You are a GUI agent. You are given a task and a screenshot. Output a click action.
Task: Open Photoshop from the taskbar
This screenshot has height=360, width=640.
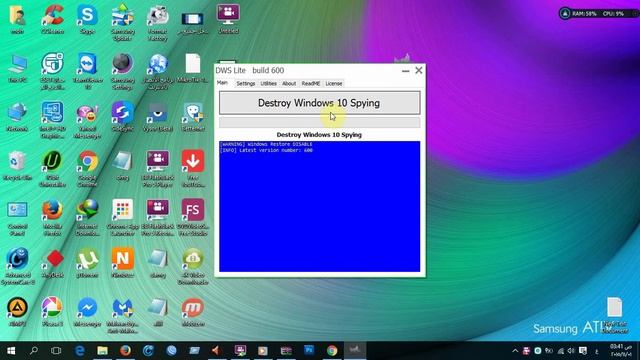[309, 350]
